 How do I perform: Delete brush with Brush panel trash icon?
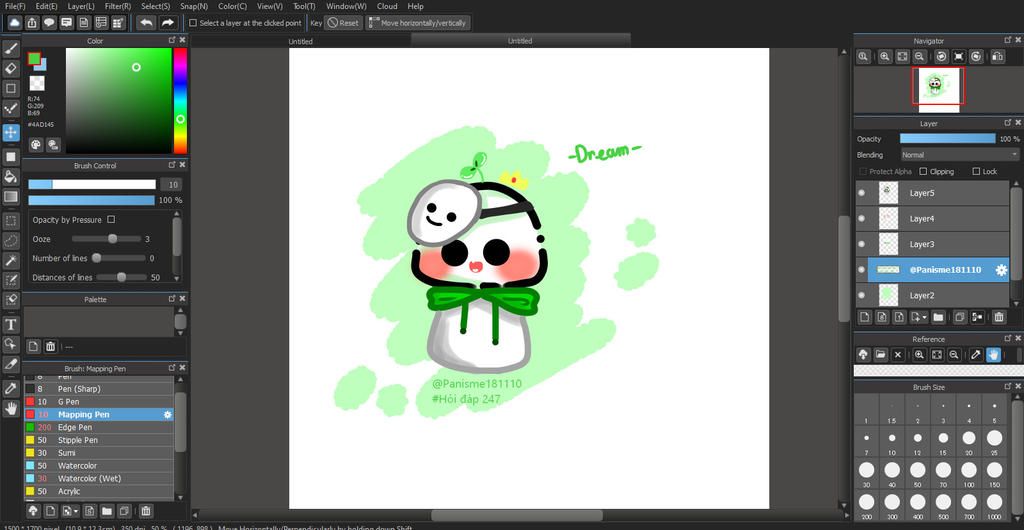(x=146, y=510)
